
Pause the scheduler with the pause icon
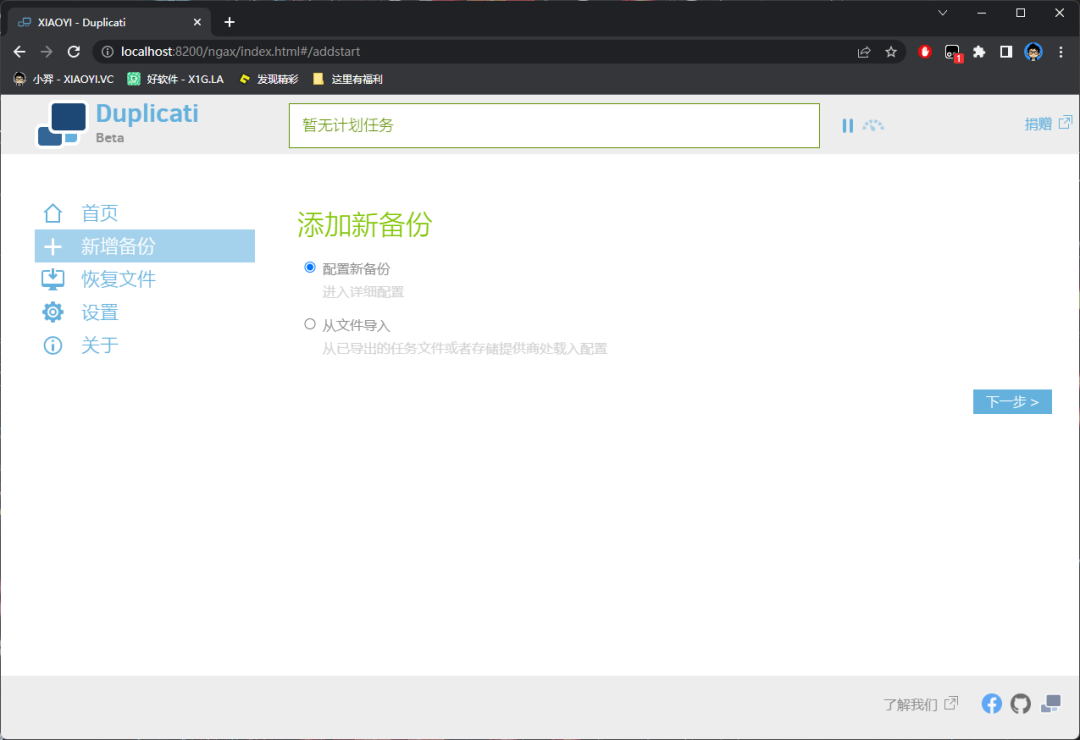pyautogui.click(x=847, y=126)
